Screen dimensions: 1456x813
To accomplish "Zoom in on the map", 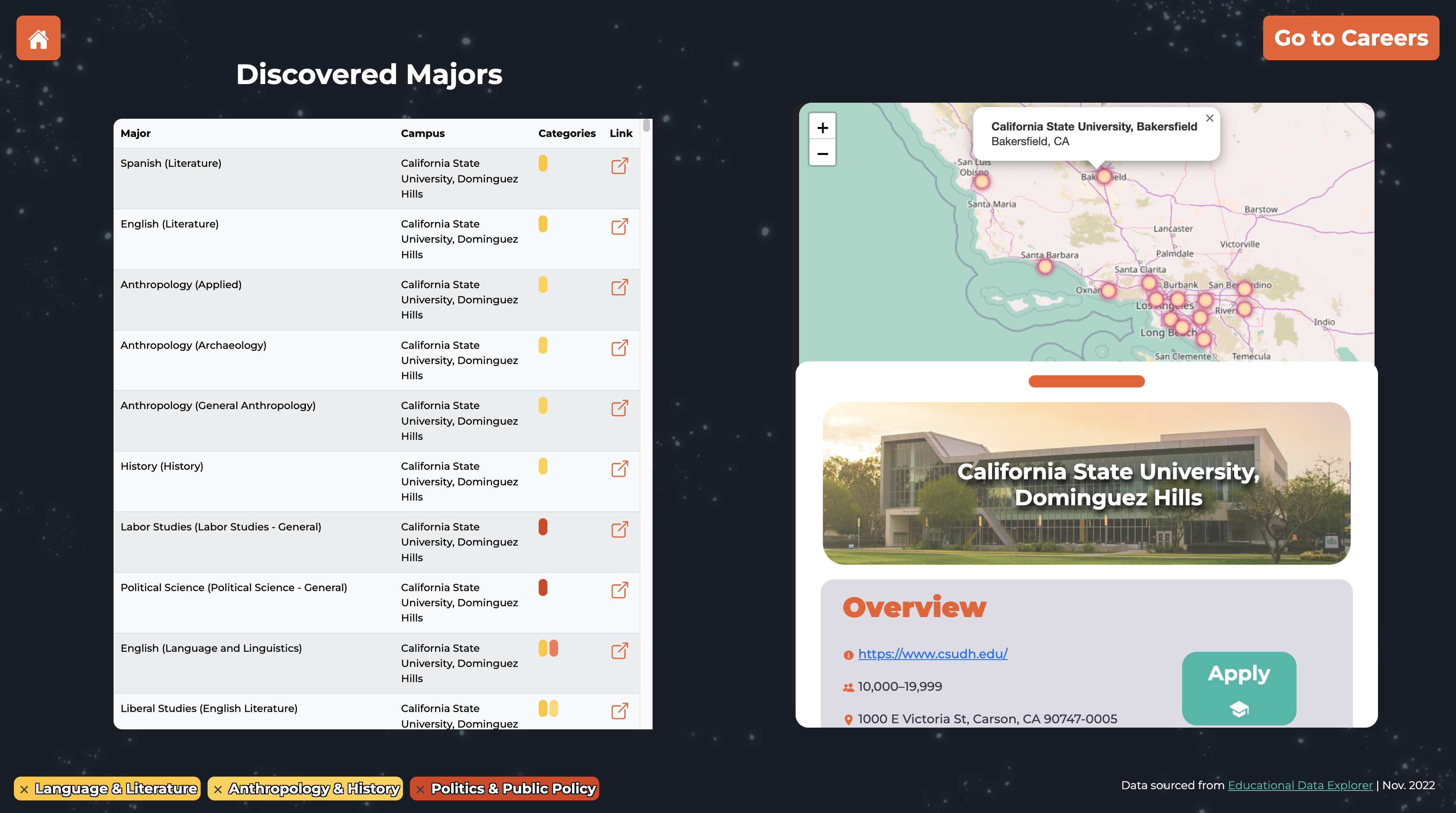I will 822,128.
